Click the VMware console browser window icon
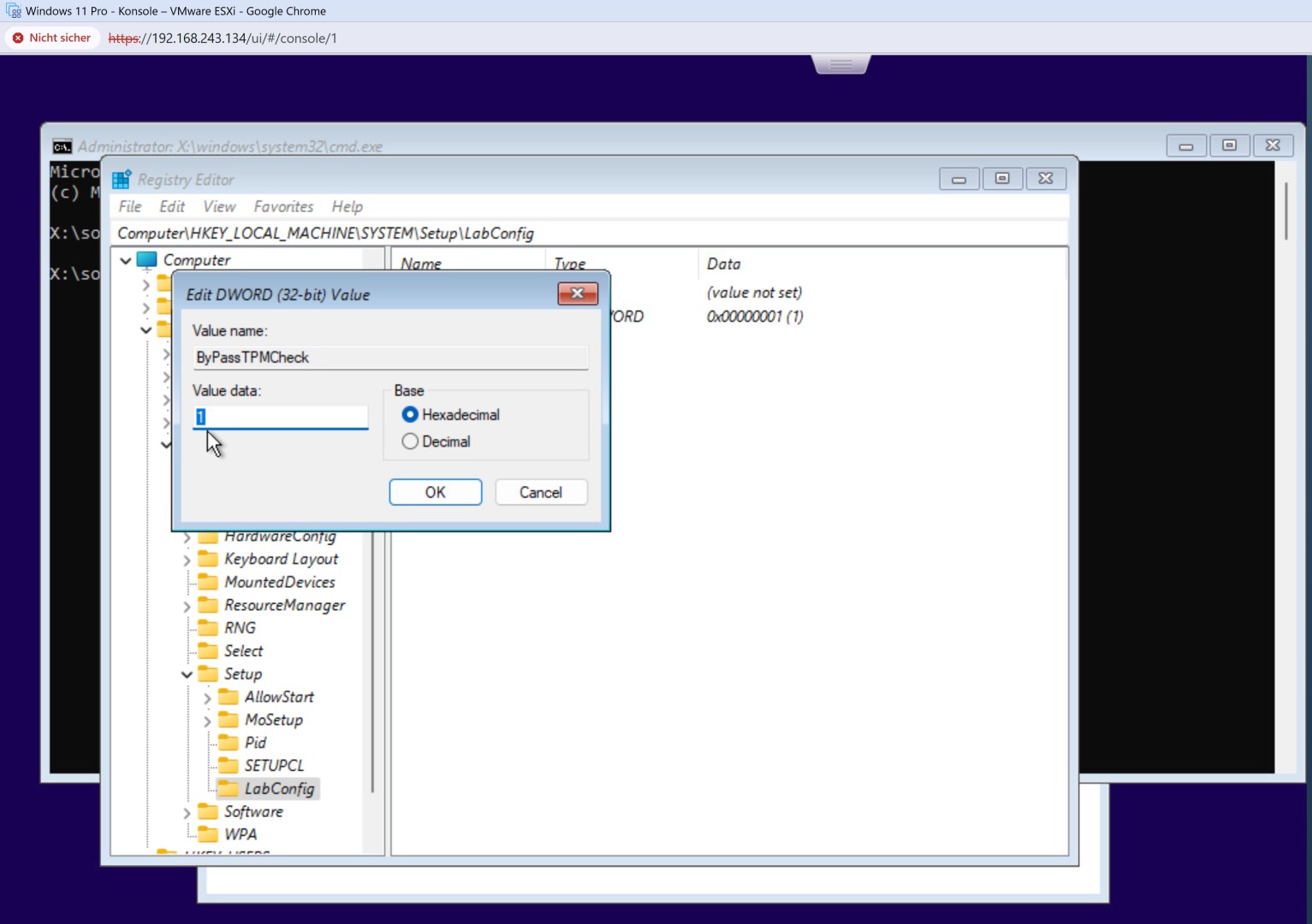This screenshot has height=924, width=1312. tap(13, 11)
